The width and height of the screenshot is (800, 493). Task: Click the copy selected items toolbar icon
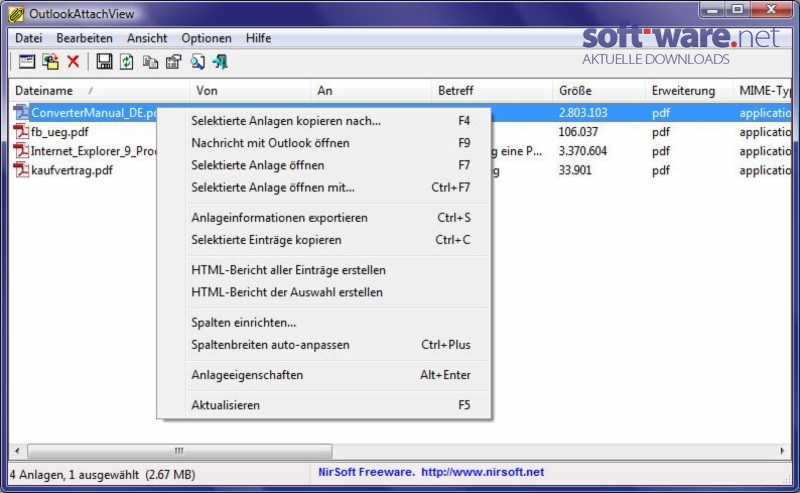(150, 62)
